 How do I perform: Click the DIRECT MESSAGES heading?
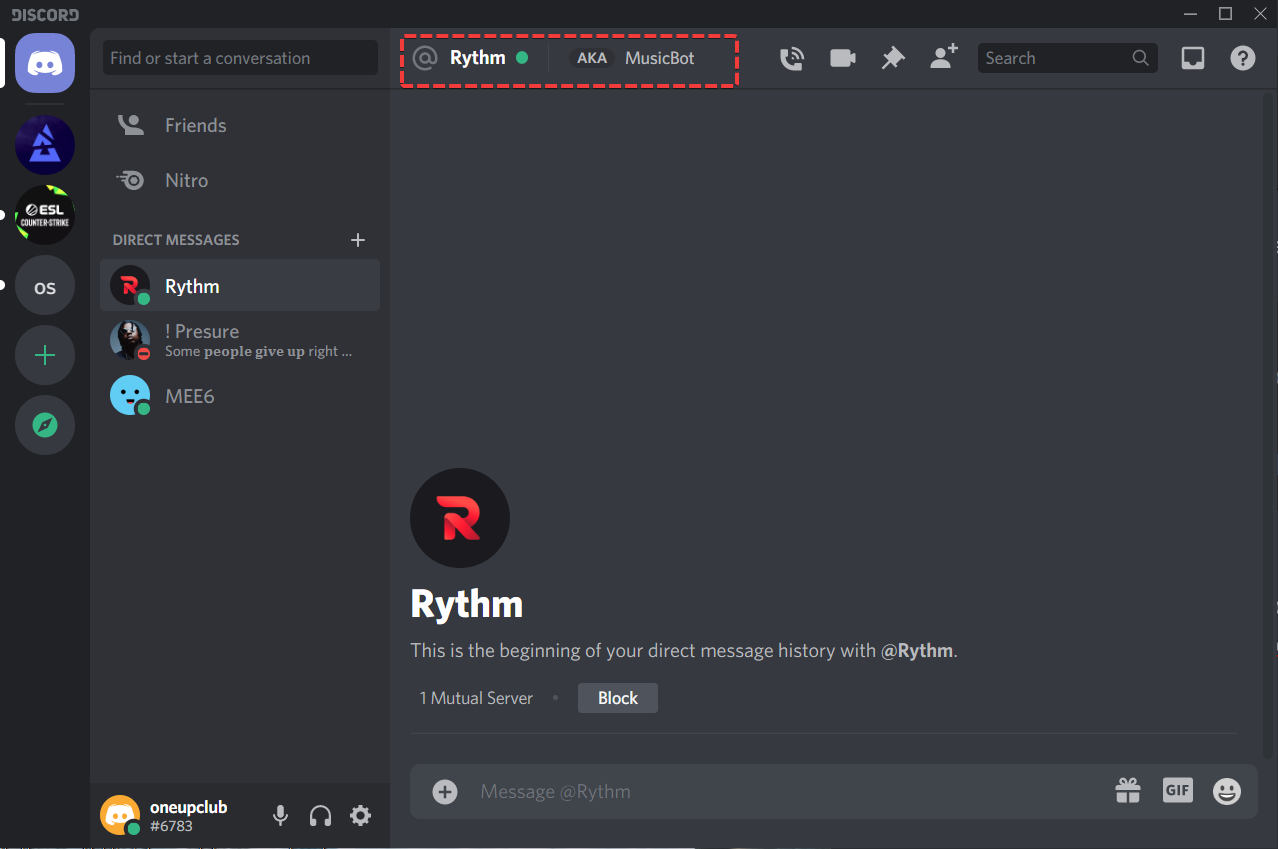click(176, 240)
